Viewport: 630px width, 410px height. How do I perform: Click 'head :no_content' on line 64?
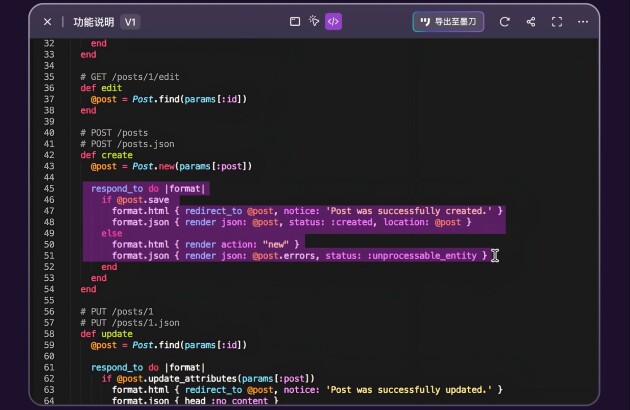[226, 401]
